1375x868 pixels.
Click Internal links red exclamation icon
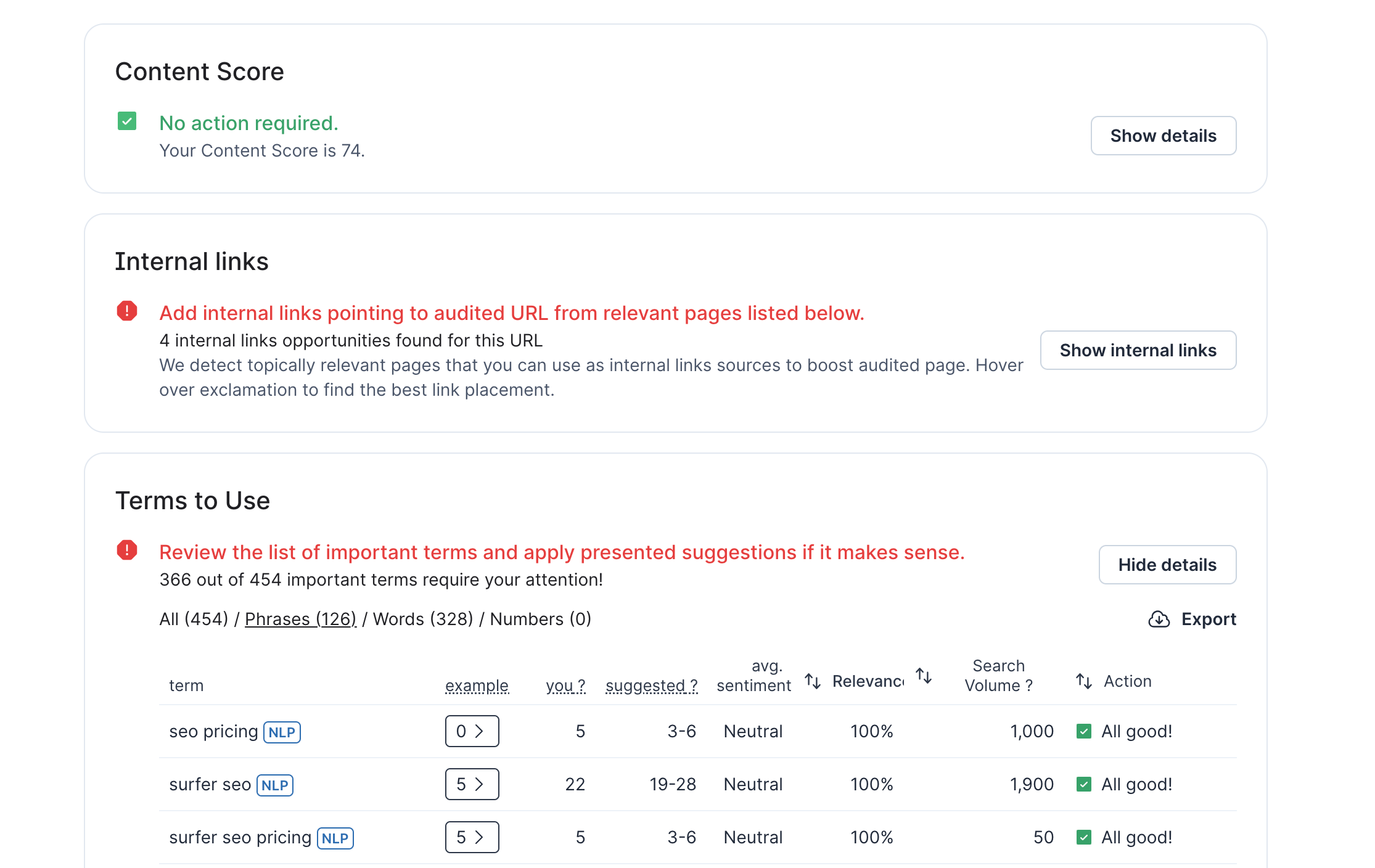coord(127,311)
